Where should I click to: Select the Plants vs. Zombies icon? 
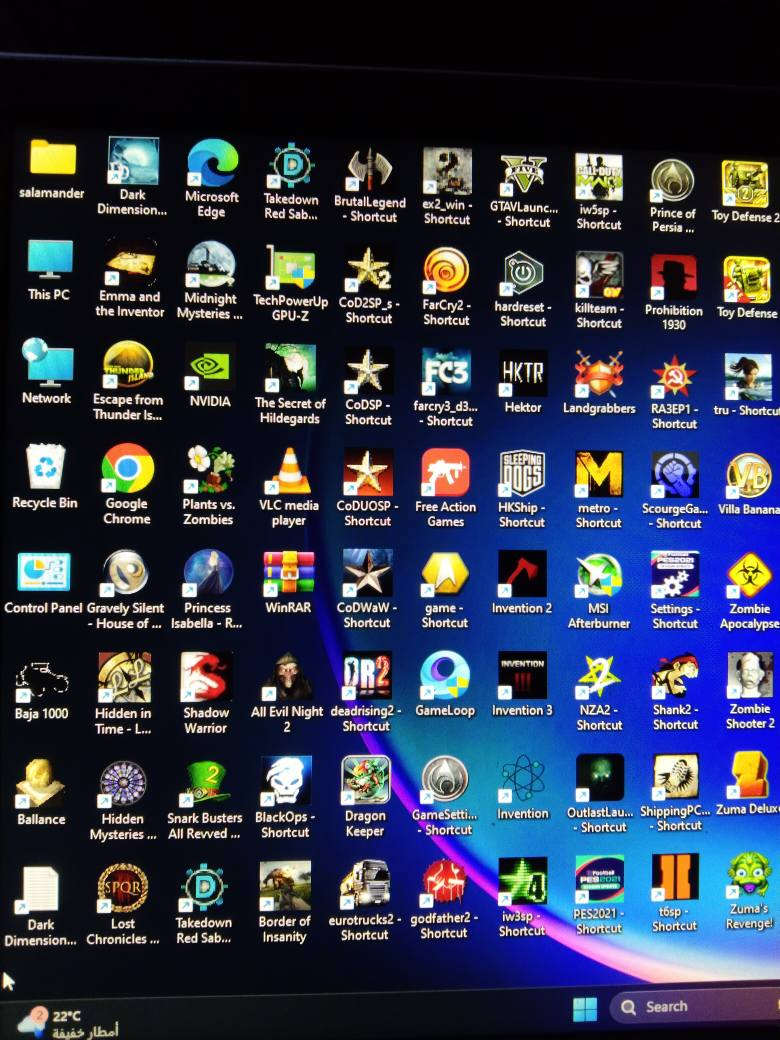(209, 470)
